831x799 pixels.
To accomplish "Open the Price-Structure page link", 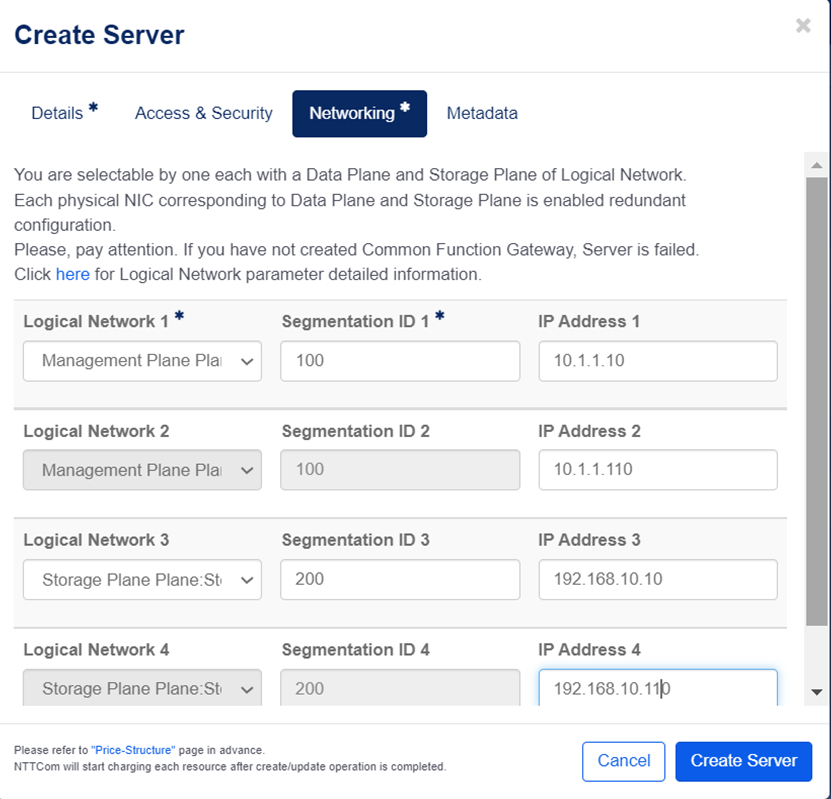I will 133,749.
